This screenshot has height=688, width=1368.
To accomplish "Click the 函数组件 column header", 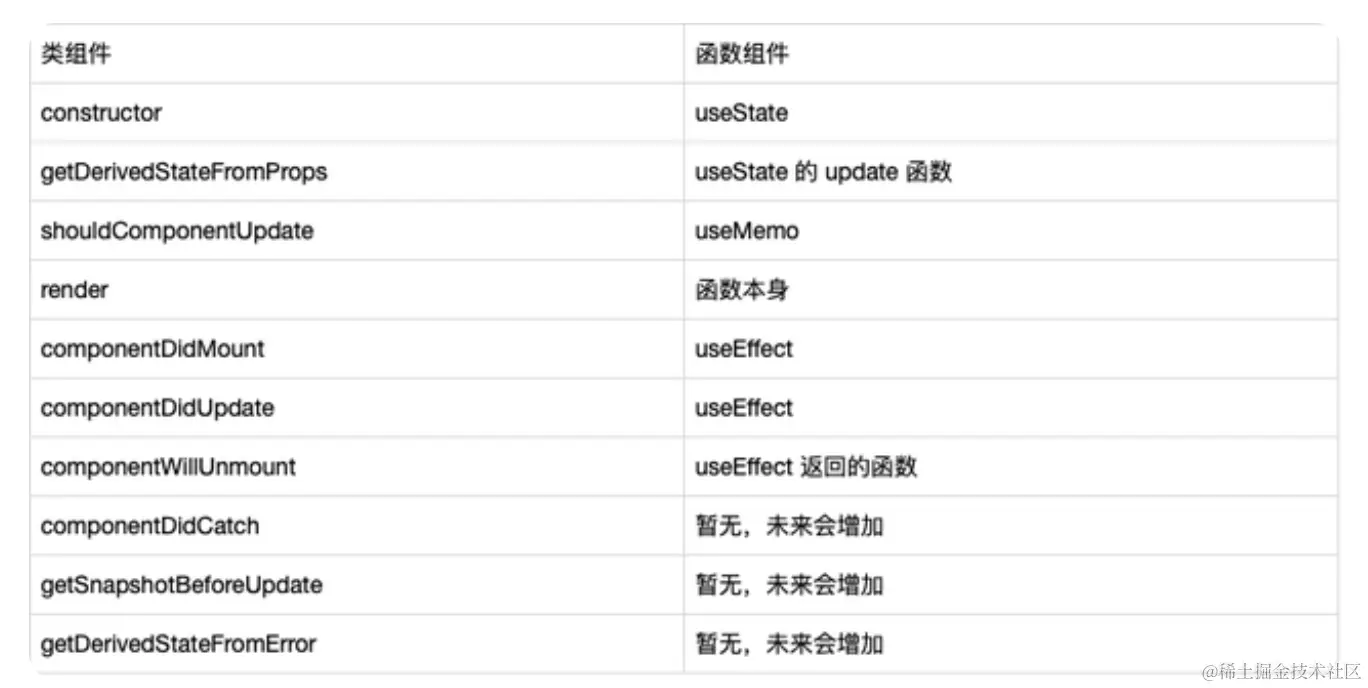I will (x=741, y=54).
